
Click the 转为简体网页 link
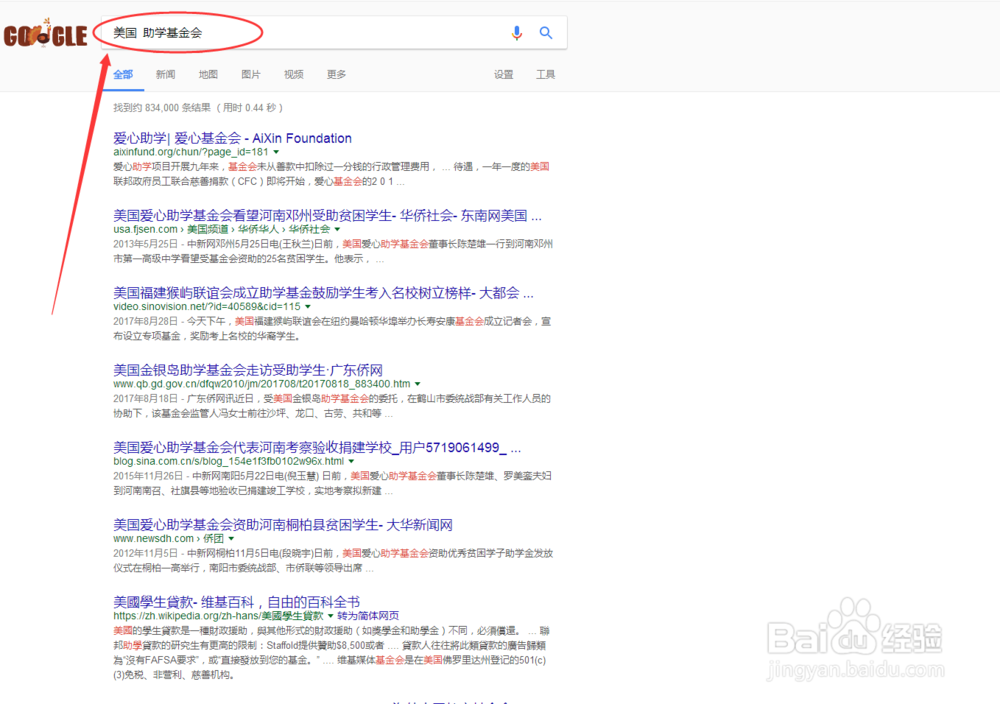(x=368, y=616)
